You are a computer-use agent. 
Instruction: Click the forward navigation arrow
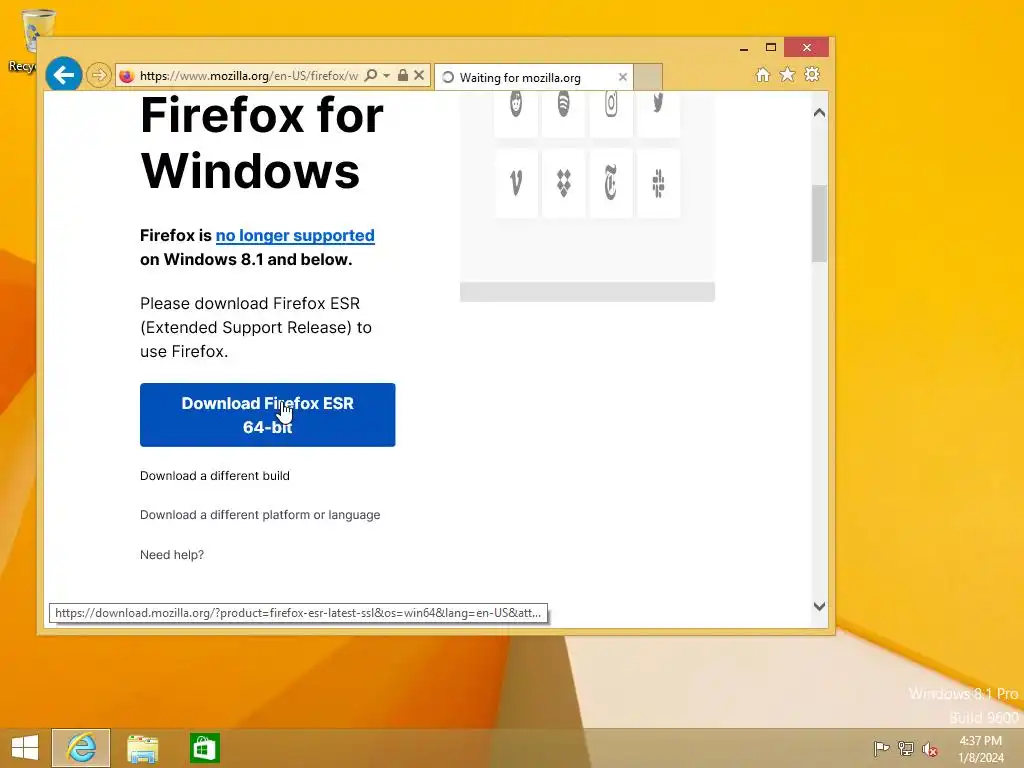[99, 75]
